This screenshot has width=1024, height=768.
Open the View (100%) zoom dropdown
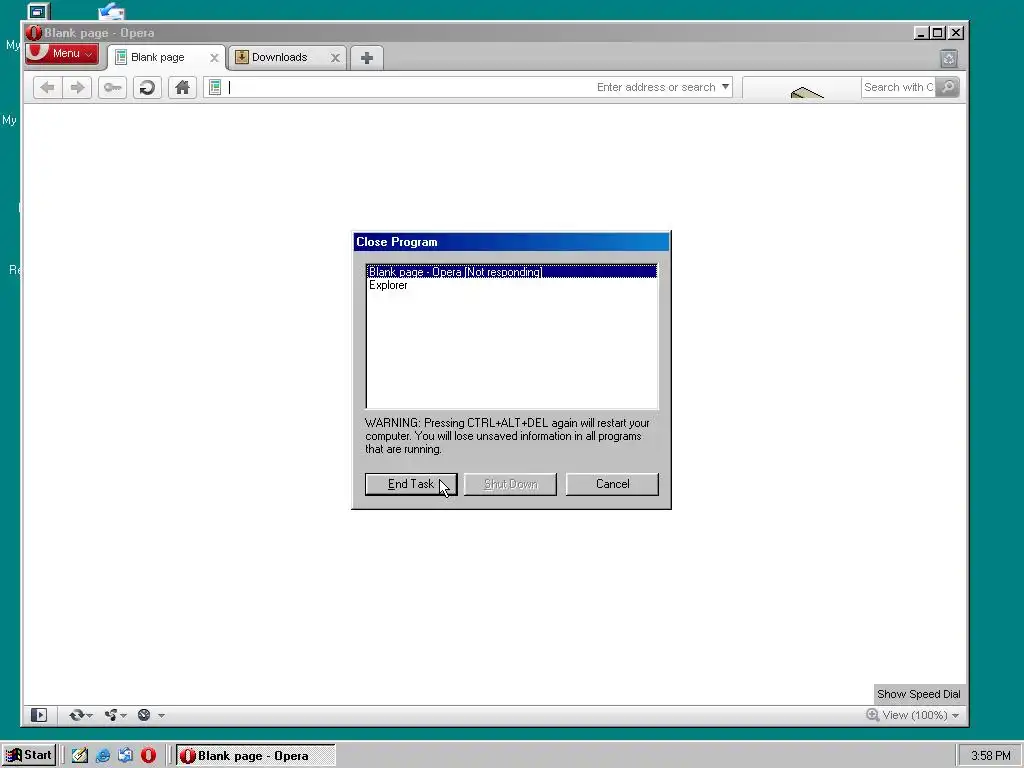(921, 715)
